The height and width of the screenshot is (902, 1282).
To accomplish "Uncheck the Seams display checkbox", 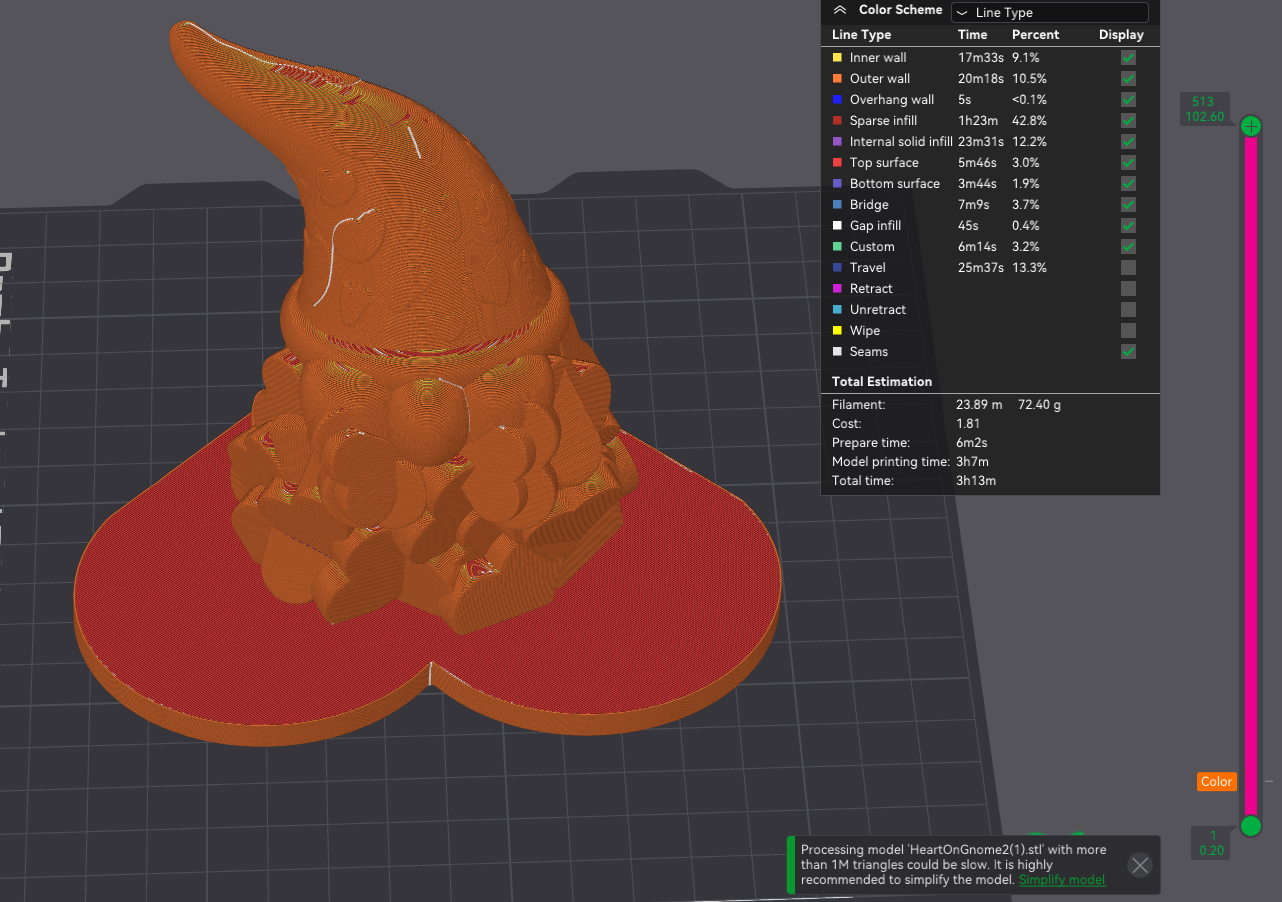I will [1128, 352].
